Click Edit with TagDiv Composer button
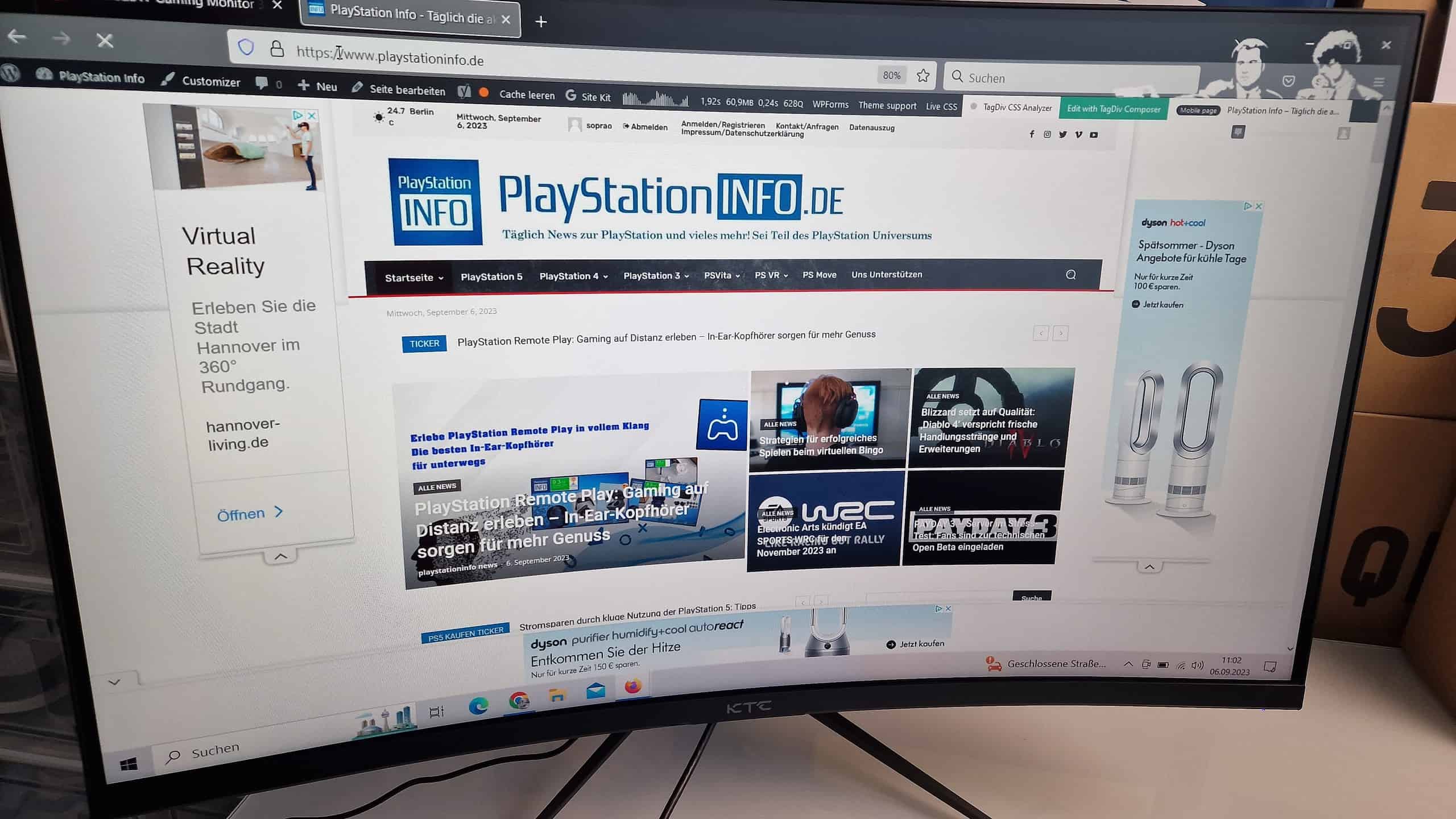Screen dimensions: 1456x819 coord(1113,109)
